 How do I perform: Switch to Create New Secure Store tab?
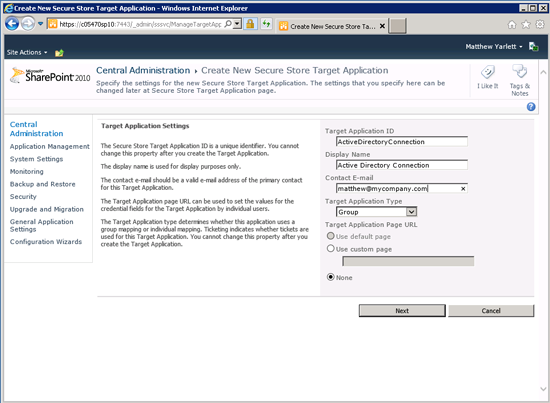(328, 26)
